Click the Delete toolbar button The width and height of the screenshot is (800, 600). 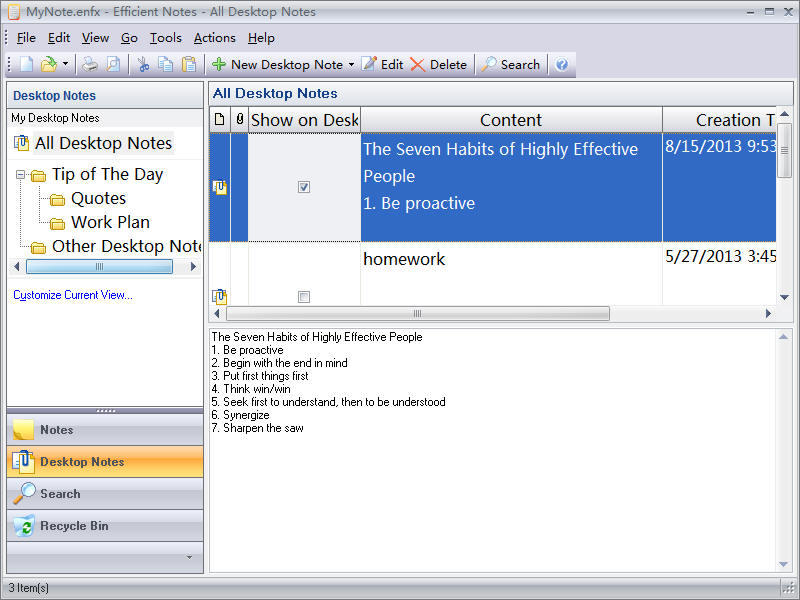point(439,64)
